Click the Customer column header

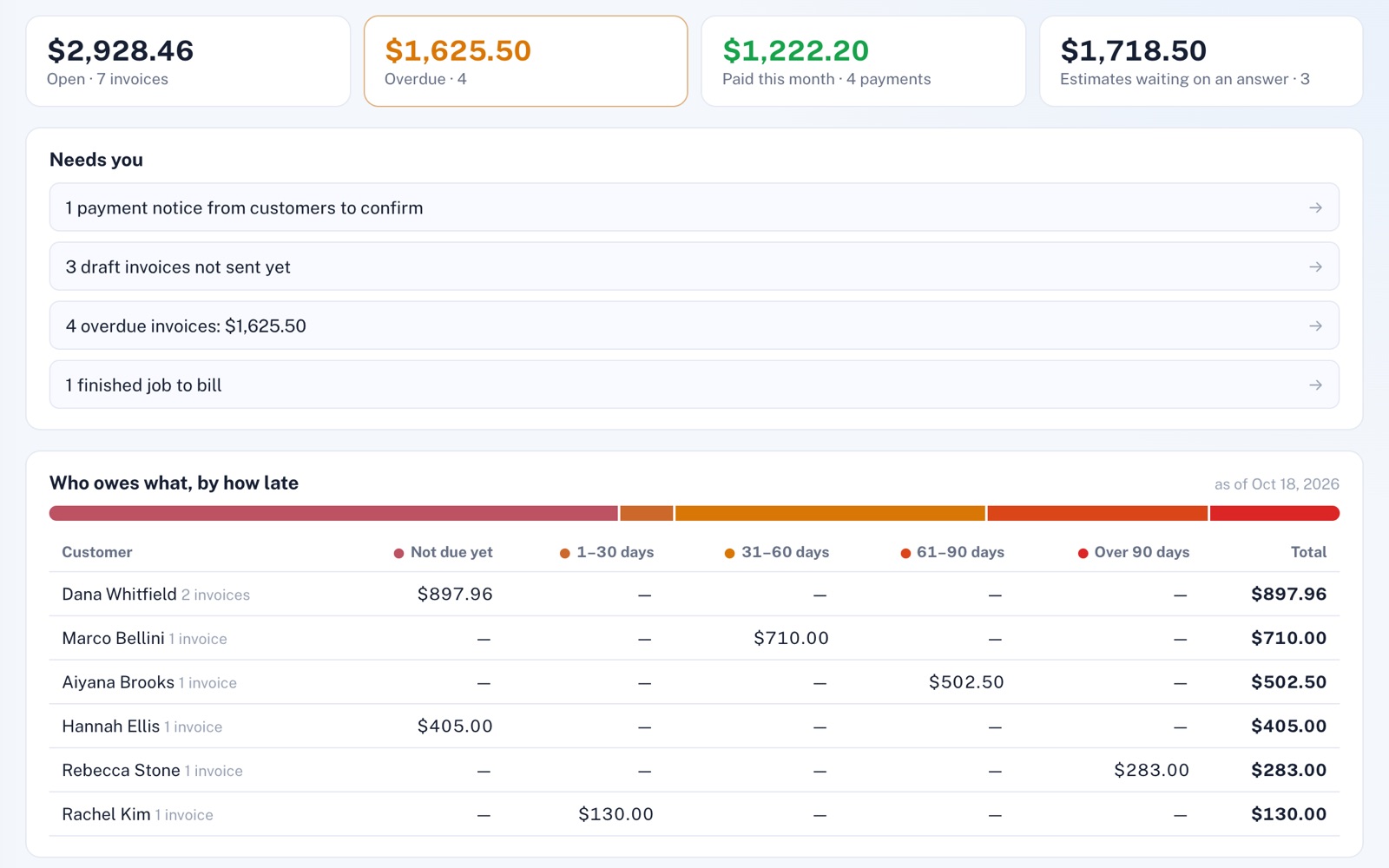coord(97,552)
